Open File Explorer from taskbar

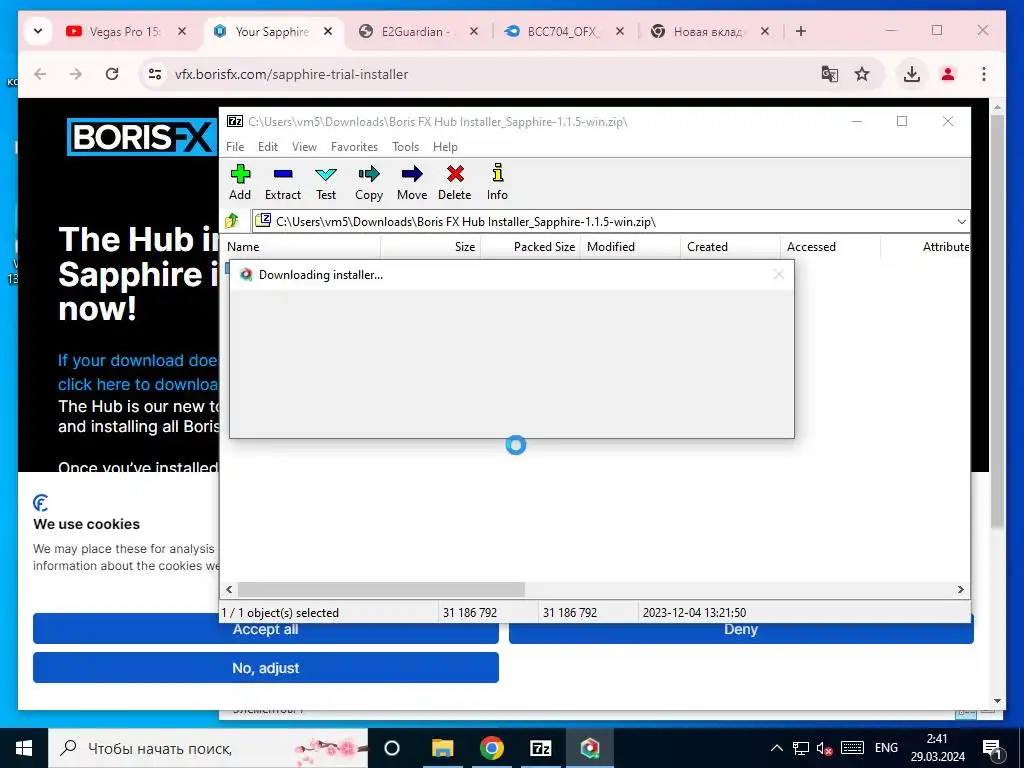[x=442, y=748]
